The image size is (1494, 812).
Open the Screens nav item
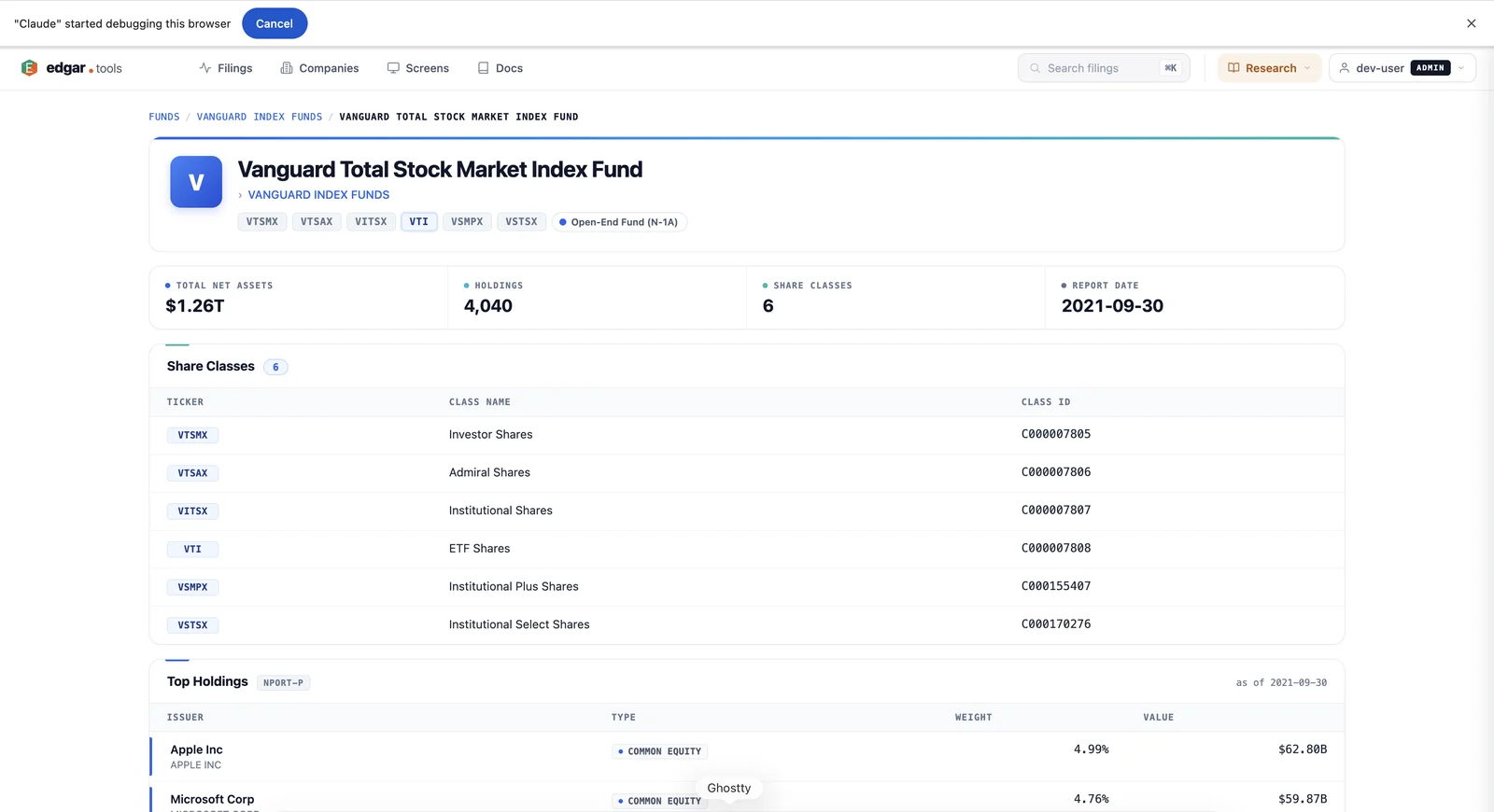tap(418, 68)
